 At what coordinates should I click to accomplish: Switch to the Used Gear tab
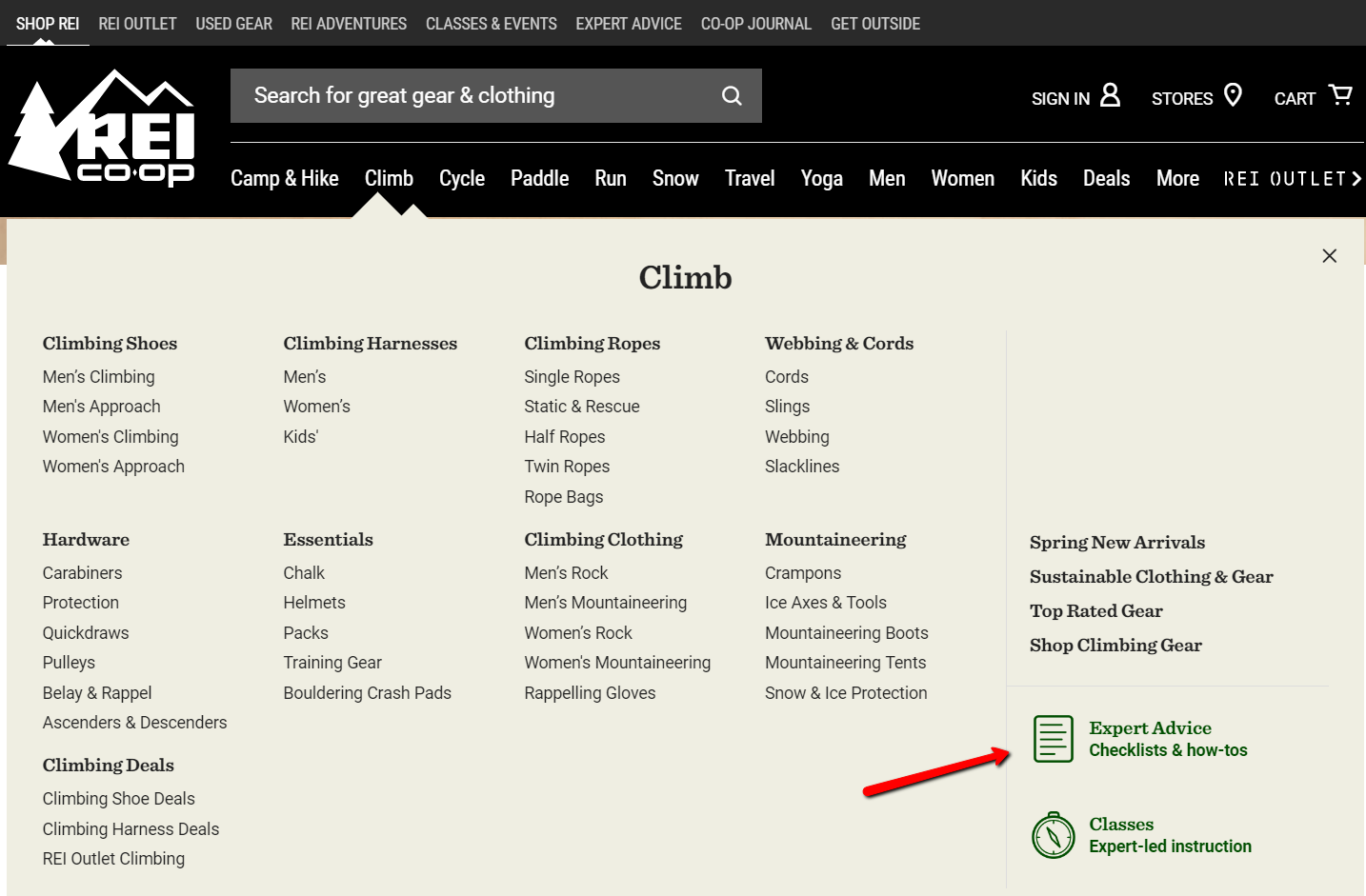pyautogui.click(x=233, y=24)
